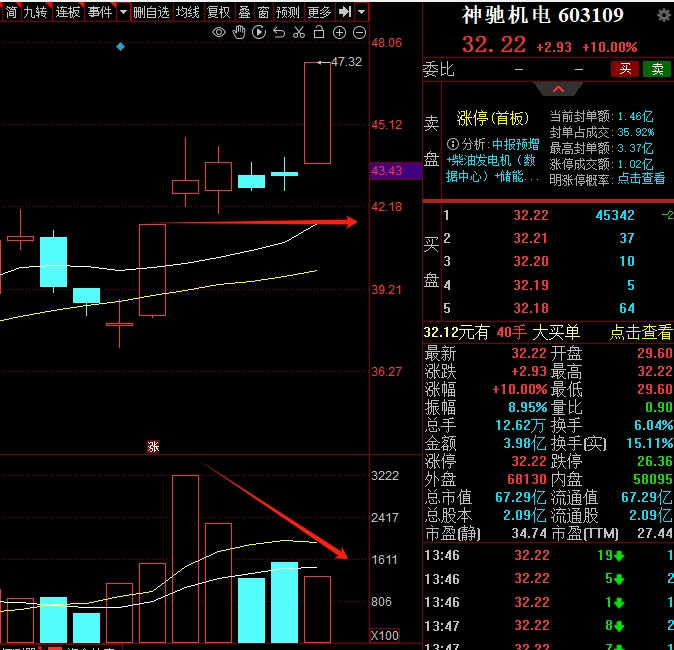674x650 pixels.
Task: Select bid level 1 price 32.22
Action: (531, 215)
